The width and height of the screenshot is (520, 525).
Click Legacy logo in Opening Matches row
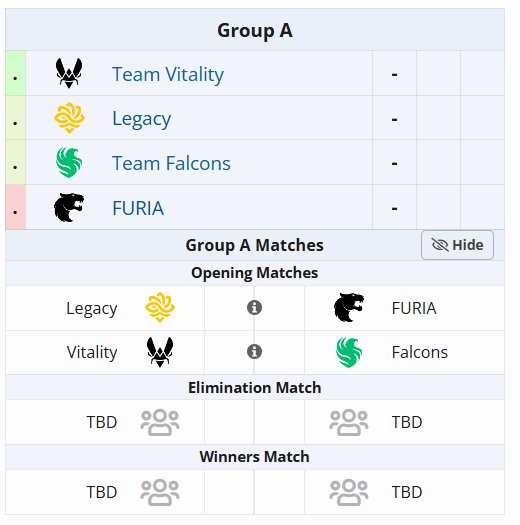160,307
